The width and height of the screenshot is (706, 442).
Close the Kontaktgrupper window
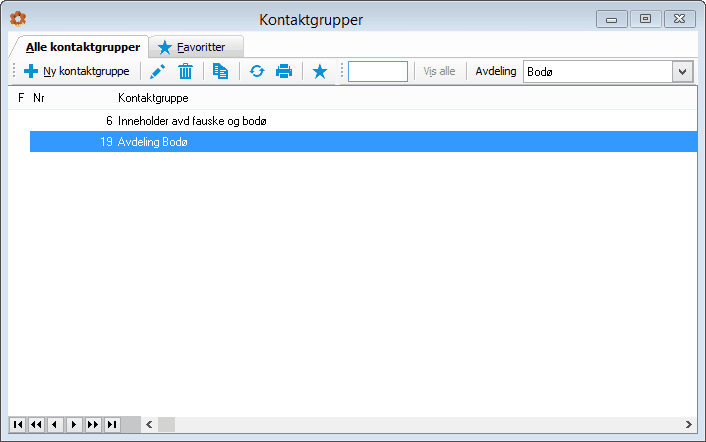[679, 19]
